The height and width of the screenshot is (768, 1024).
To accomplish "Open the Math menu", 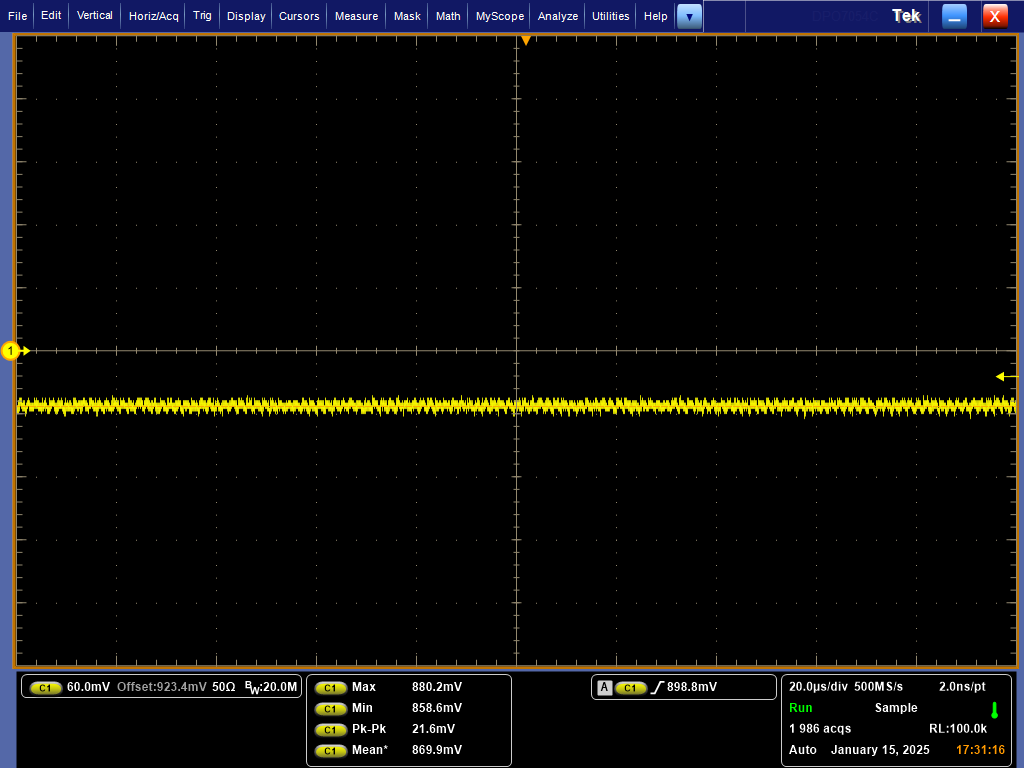I will point(448,16).
